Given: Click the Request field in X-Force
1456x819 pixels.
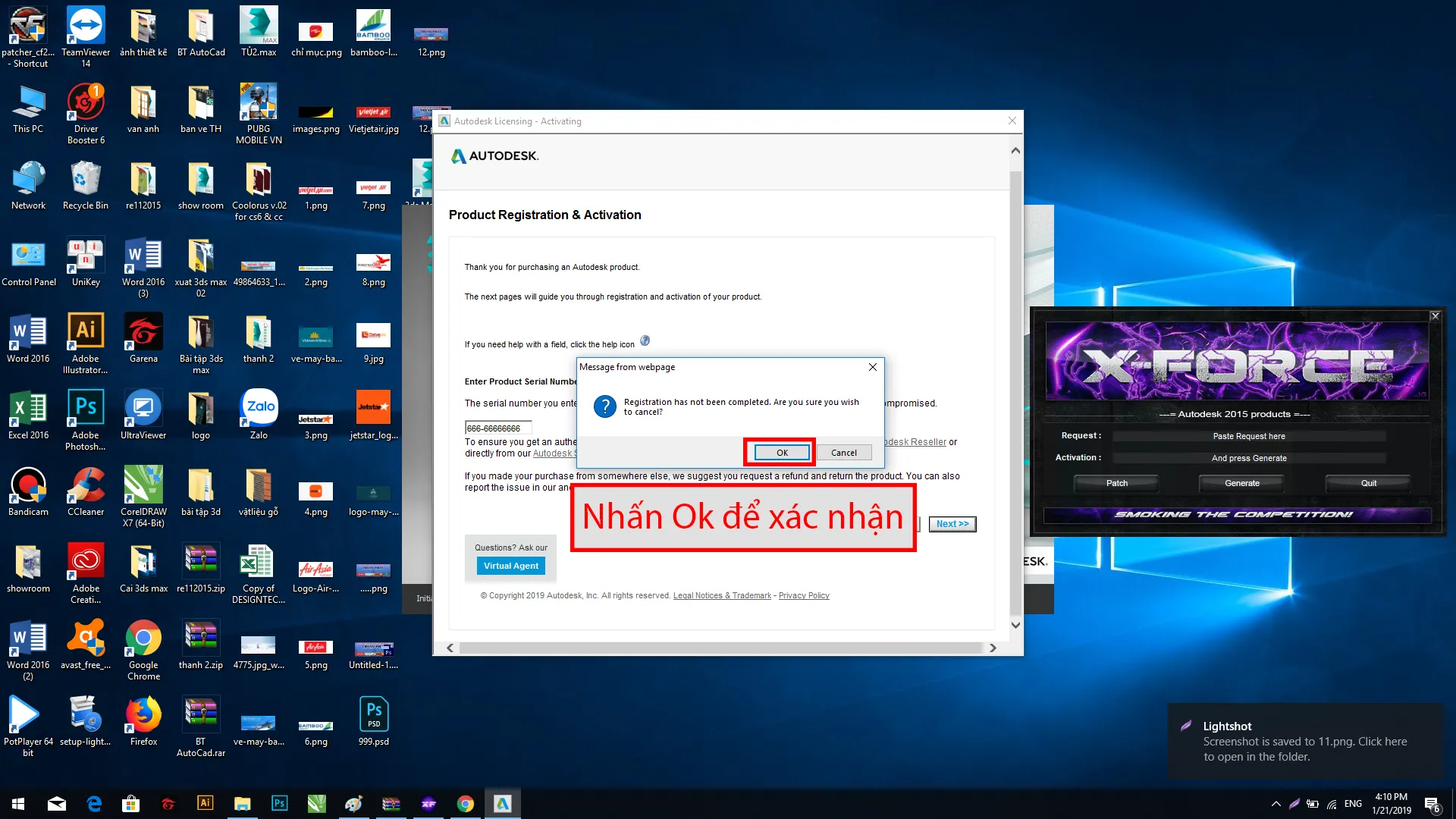Looking at the screenshot, I should coord(1248,436).
